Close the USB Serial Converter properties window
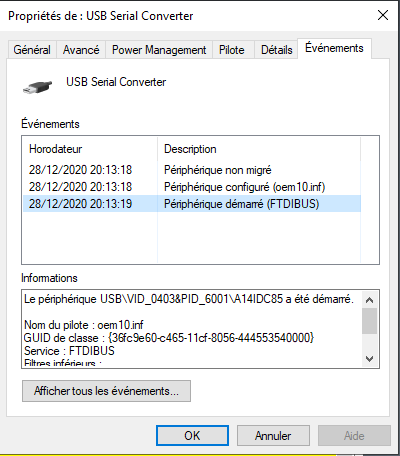This screenshot has height=456, width=400. pyautogui.click(x=383, y=15)
